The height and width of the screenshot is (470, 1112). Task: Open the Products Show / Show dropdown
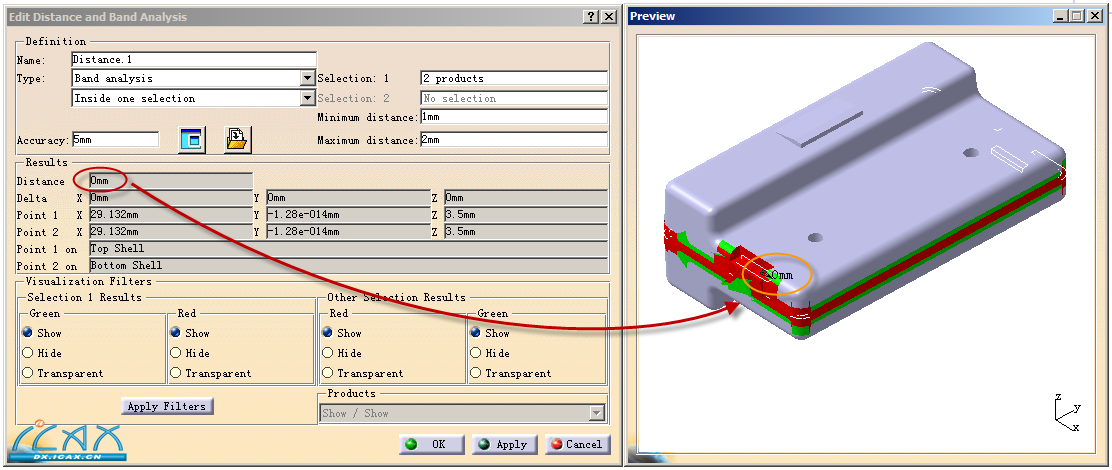[x=597, y=413]
